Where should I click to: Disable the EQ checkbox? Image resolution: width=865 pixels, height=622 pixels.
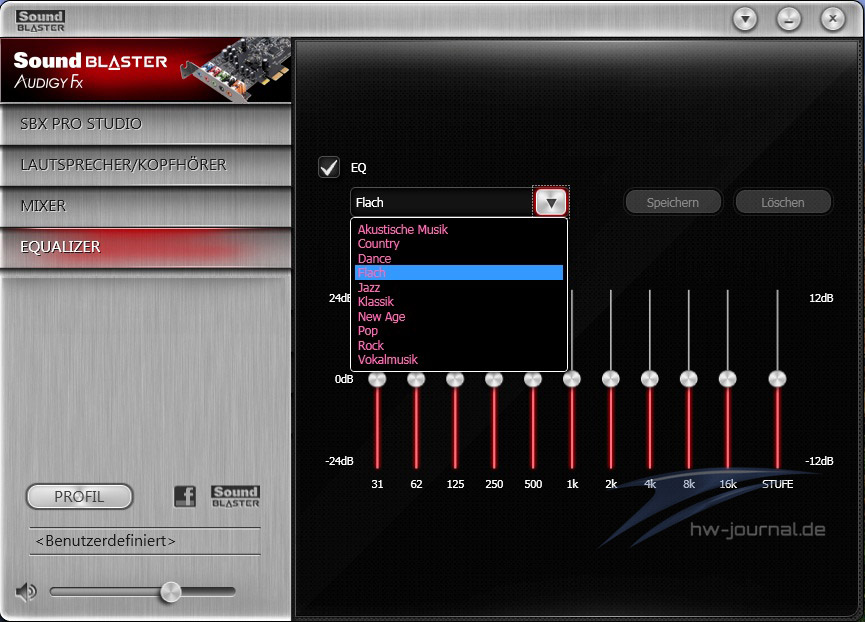coord(329,167)
